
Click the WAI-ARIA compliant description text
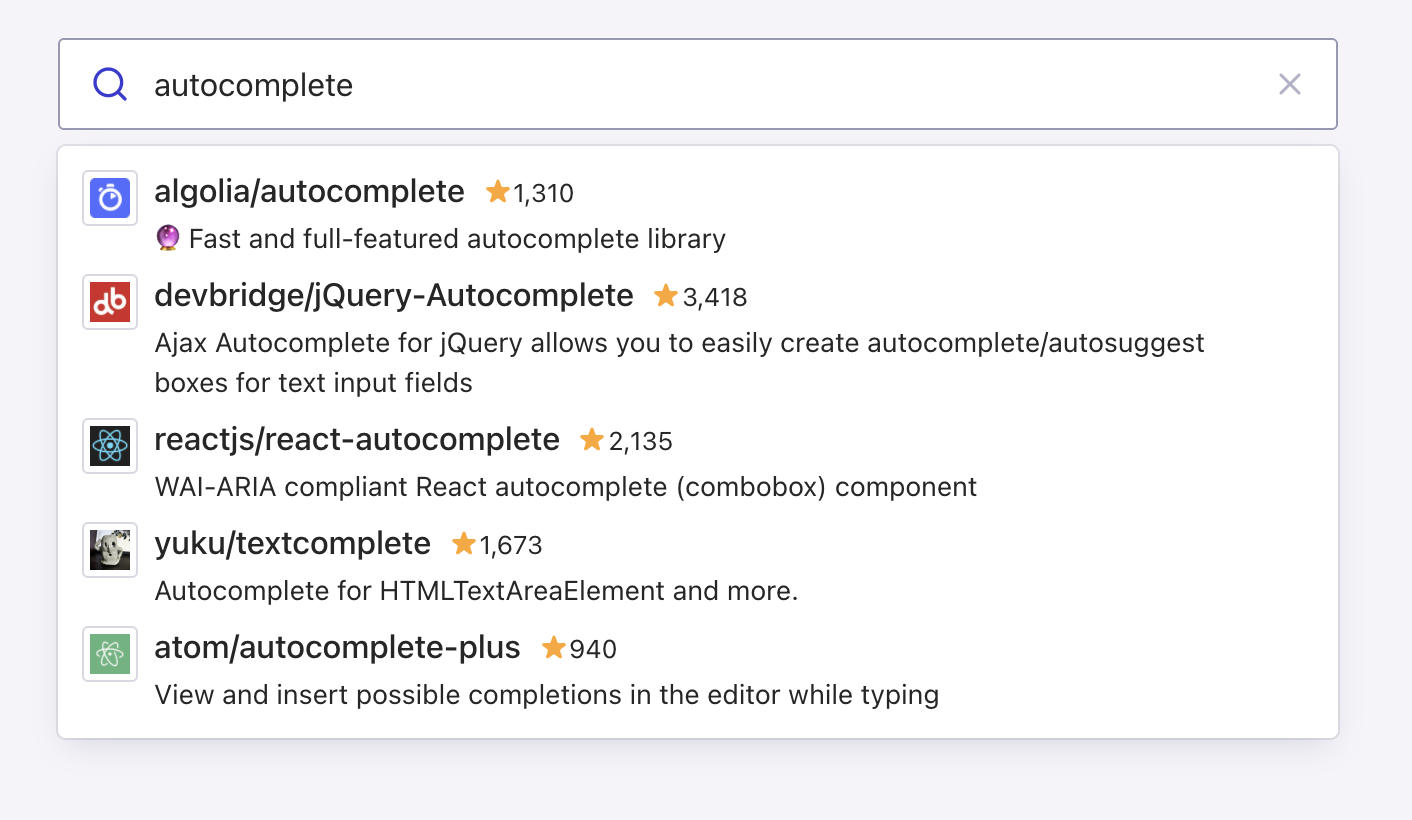click(x=565, y=487)
